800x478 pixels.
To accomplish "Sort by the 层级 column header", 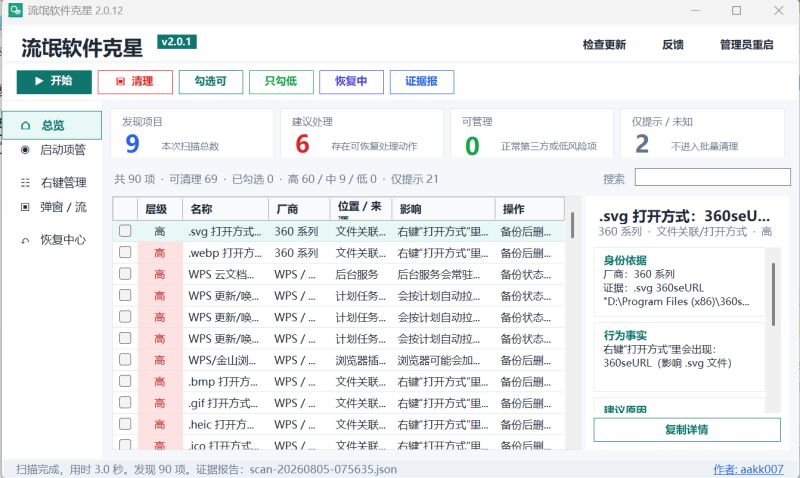I will (160, 209).
